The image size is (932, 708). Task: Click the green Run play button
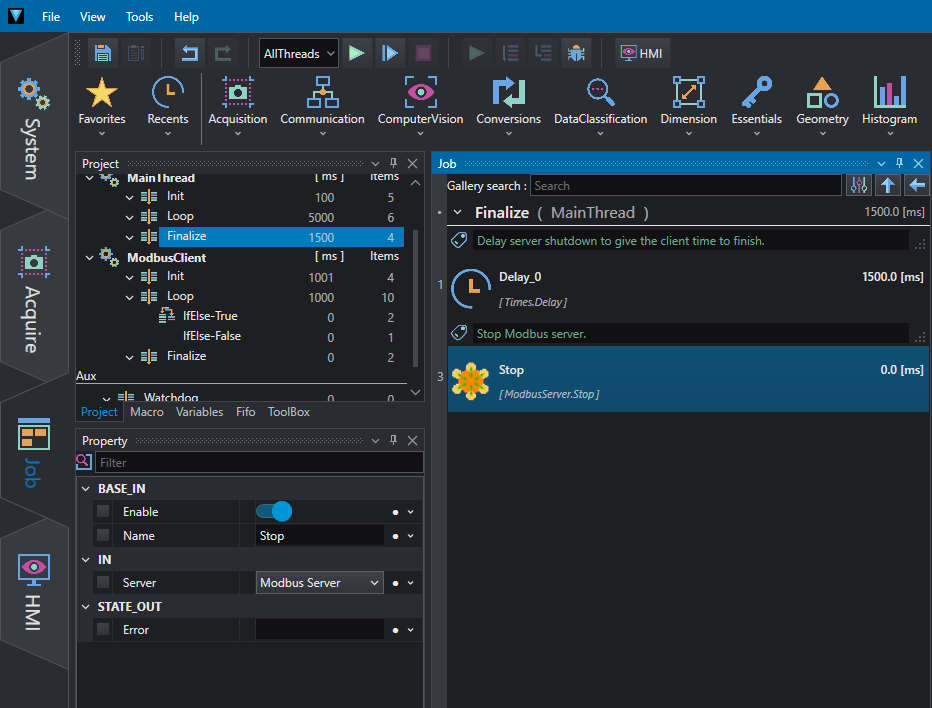[x=357, y=54]
